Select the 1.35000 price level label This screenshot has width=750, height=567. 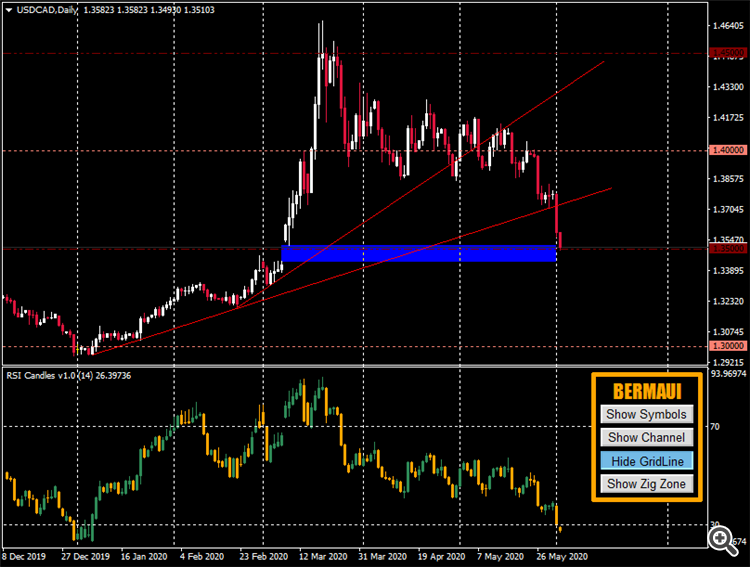coord(728,248)
